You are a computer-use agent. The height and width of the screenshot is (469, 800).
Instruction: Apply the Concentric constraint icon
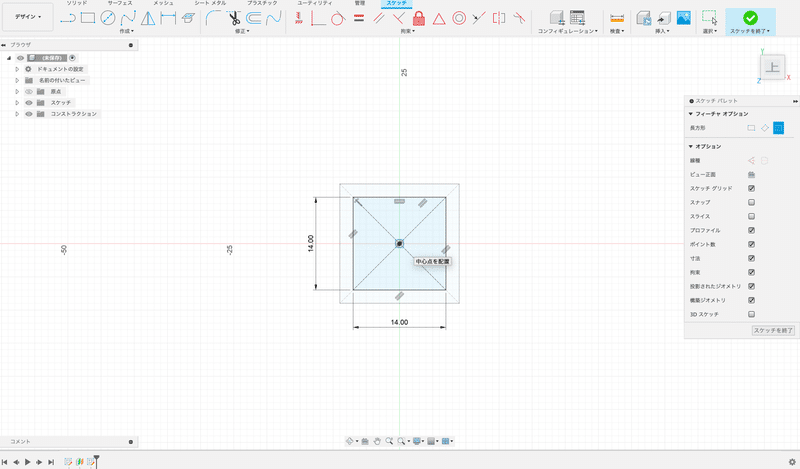(459, 19)
